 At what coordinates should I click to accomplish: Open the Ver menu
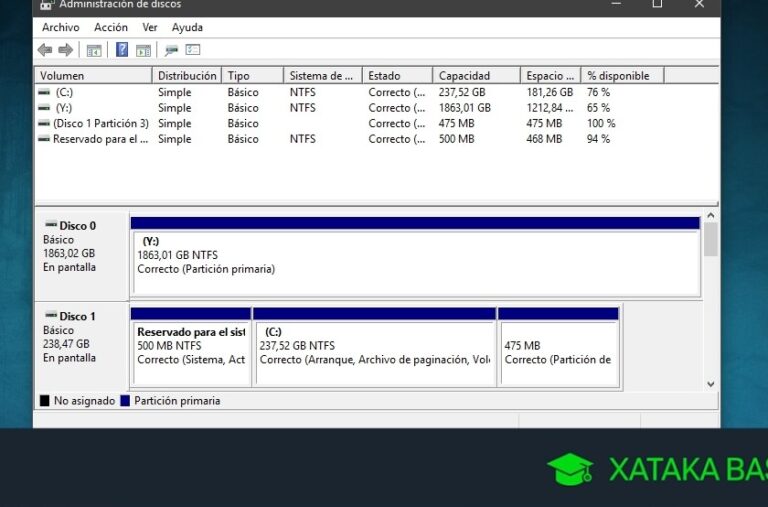click(150, 27)
